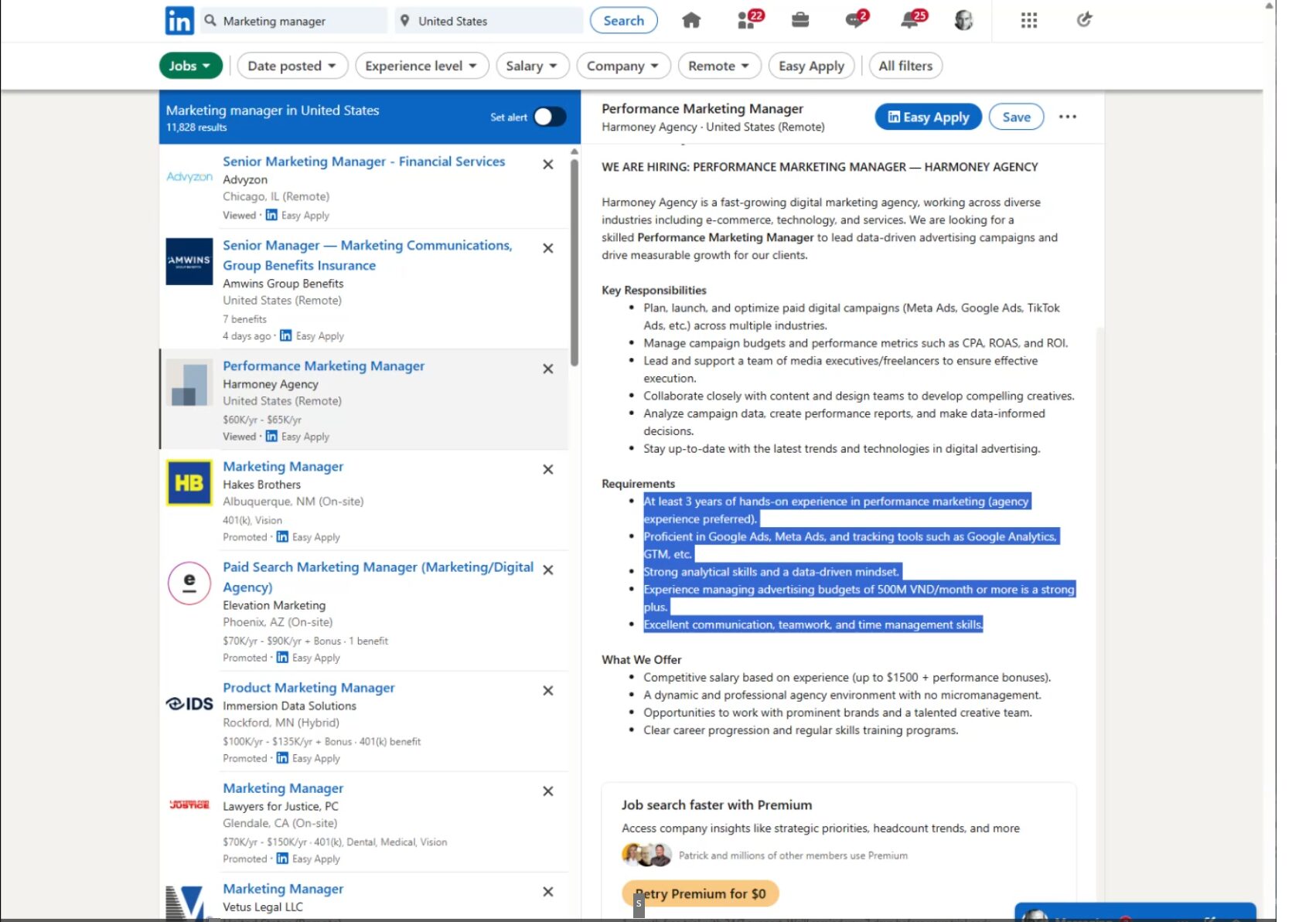Click the search magnifier icon
Screen dimensions: 1316x922
210,21
